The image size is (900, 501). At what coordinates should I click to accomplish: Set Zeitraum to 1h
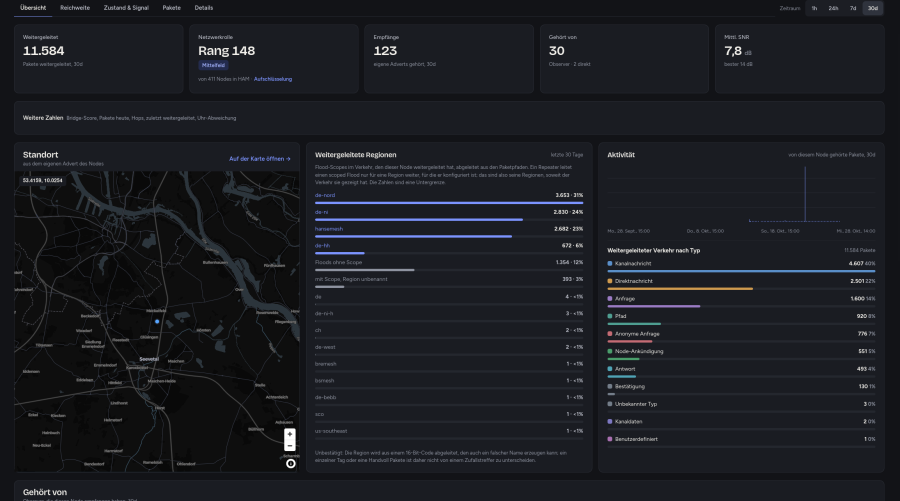814,8
